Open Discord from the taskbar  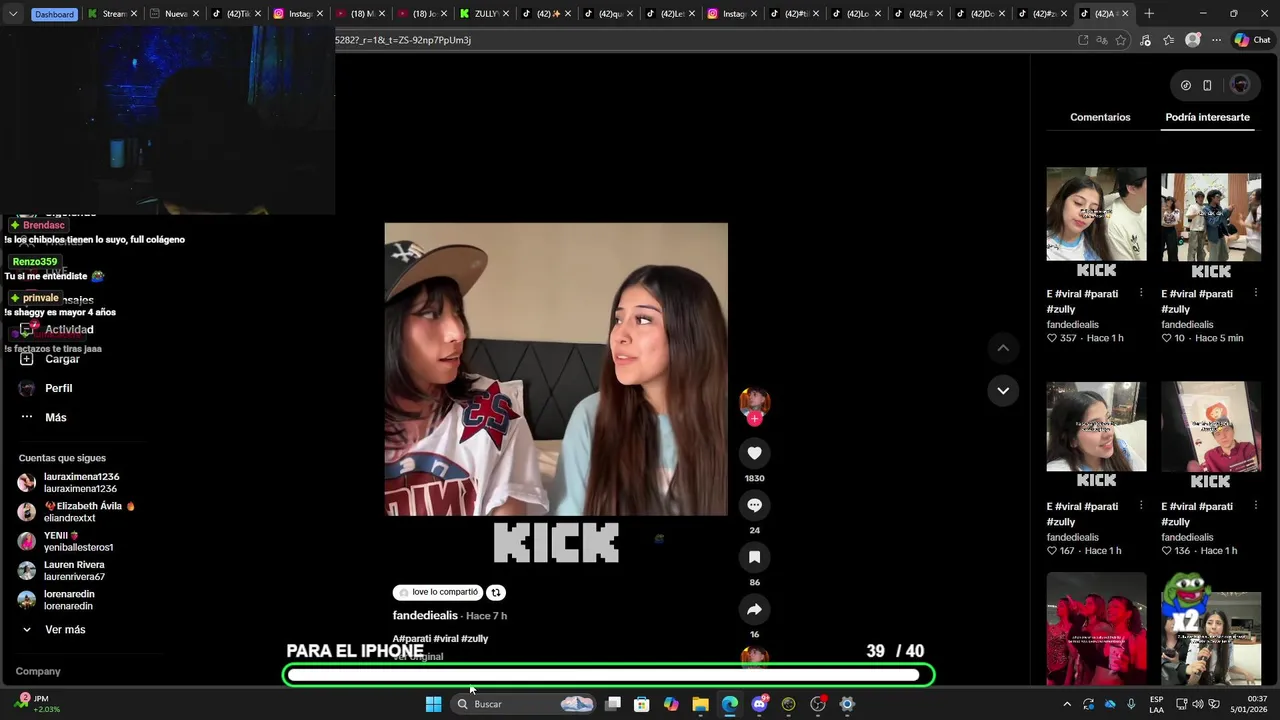tap(759, 704)
